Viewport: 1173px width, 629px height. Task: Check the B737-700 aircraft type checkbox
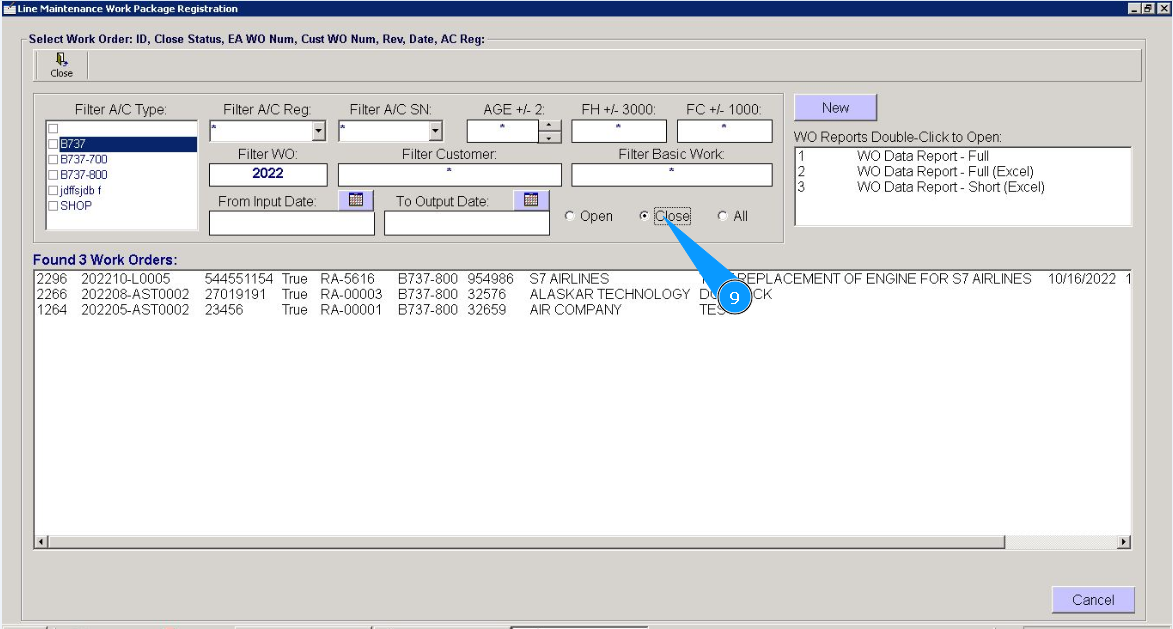click(53, 159)
